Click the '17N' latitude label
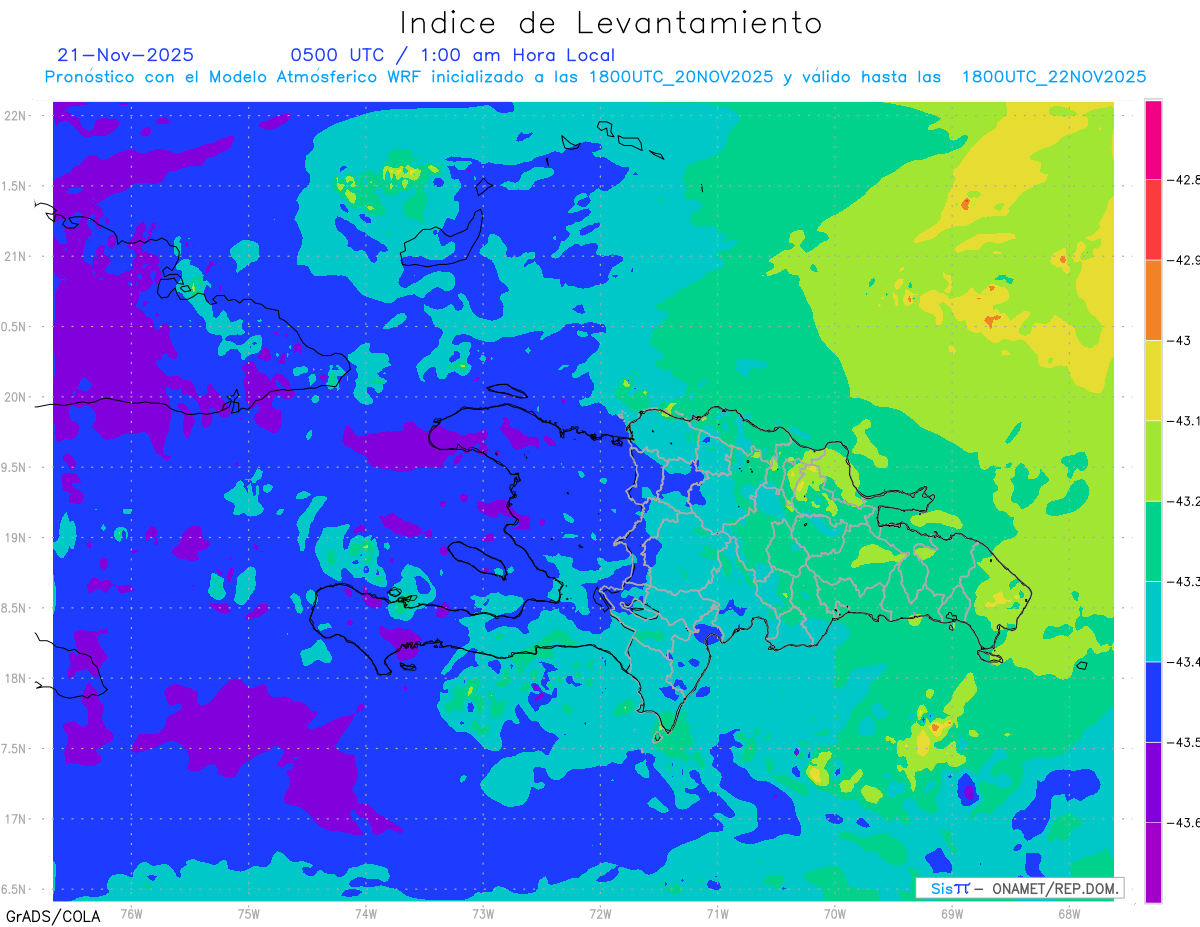 point(17,819)
